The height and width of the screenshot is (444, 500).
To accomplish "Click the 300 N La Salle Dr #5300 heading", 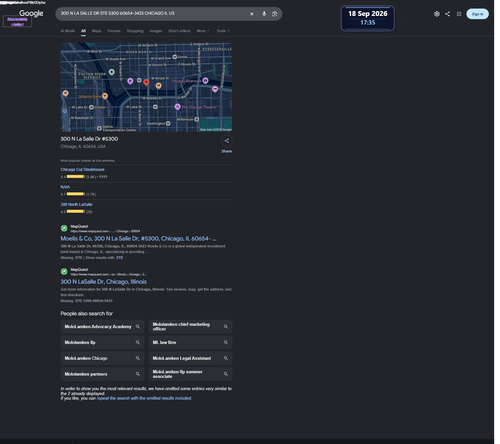I will click(x=89, y=139).
